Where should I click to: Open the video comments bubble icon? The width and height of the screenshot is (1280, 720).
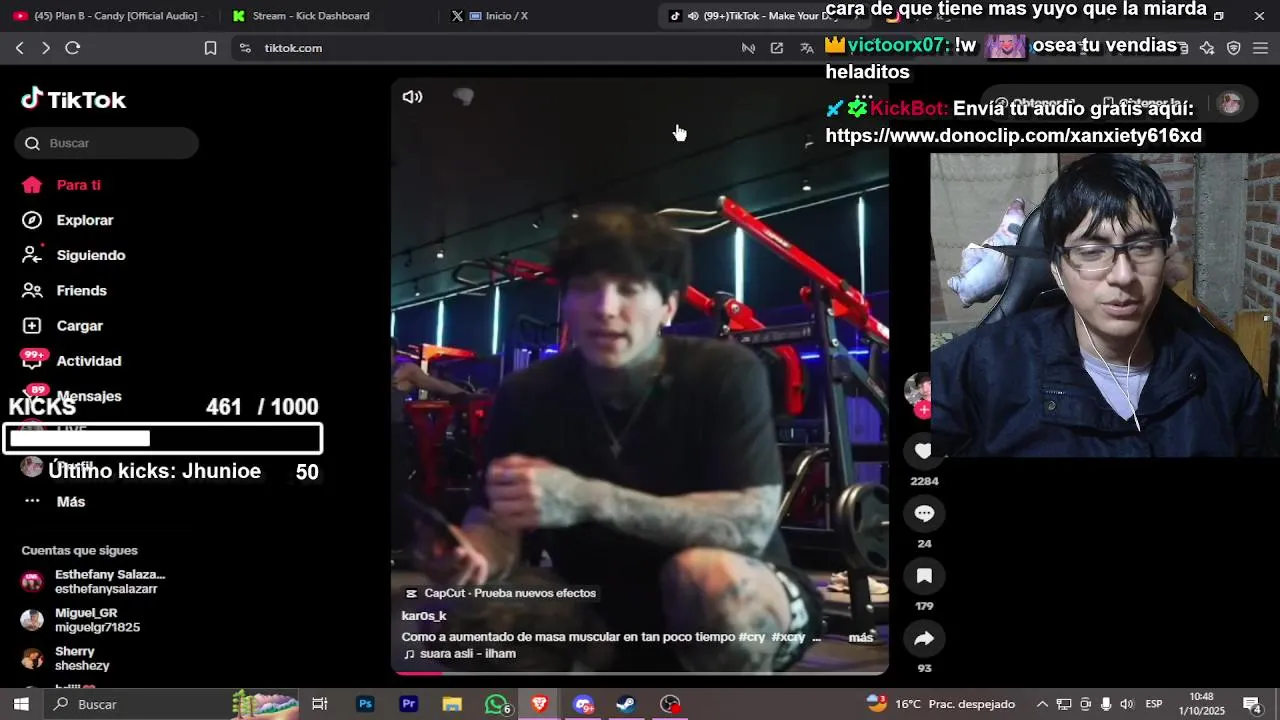pos(924,514)
